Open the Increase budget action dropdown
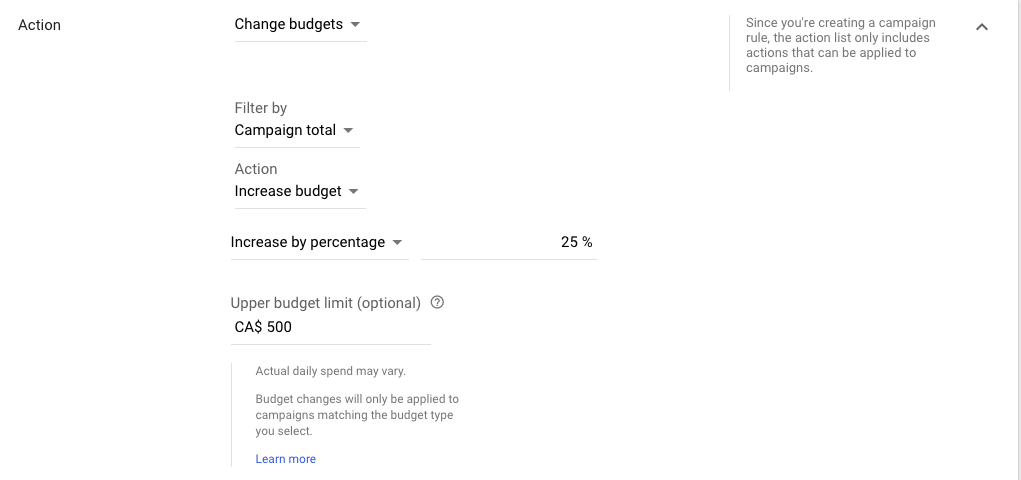 (300, 191)
